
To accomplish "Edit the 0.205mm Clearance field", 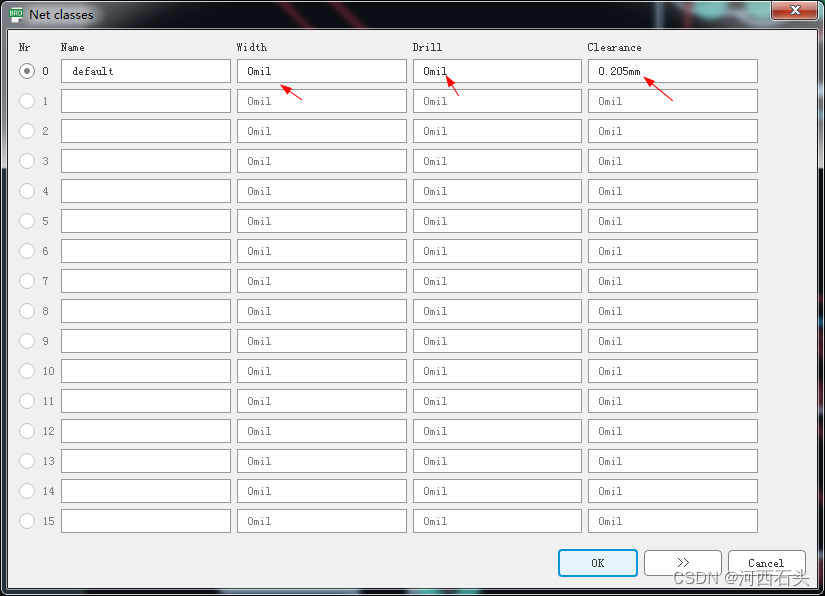I will 672,71.
